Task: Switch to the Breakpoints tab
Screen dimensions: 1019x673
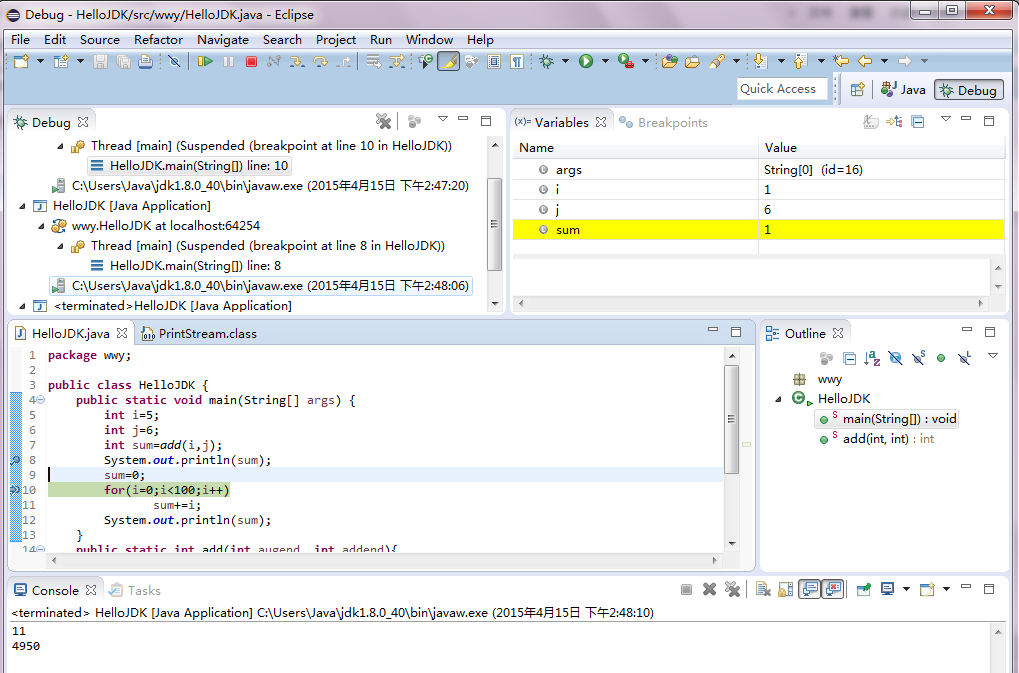Action: pos(664,123)
